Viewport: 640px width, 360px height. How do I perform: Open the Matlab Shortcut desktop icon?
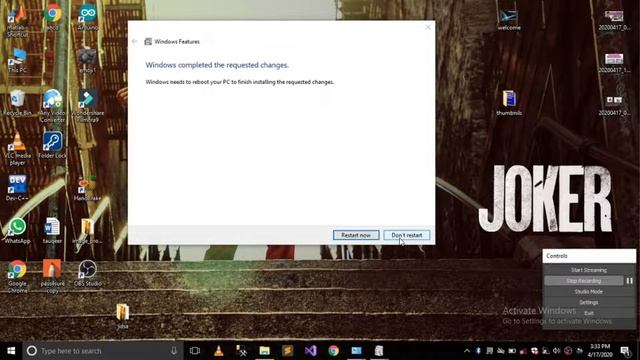point(17,20)
